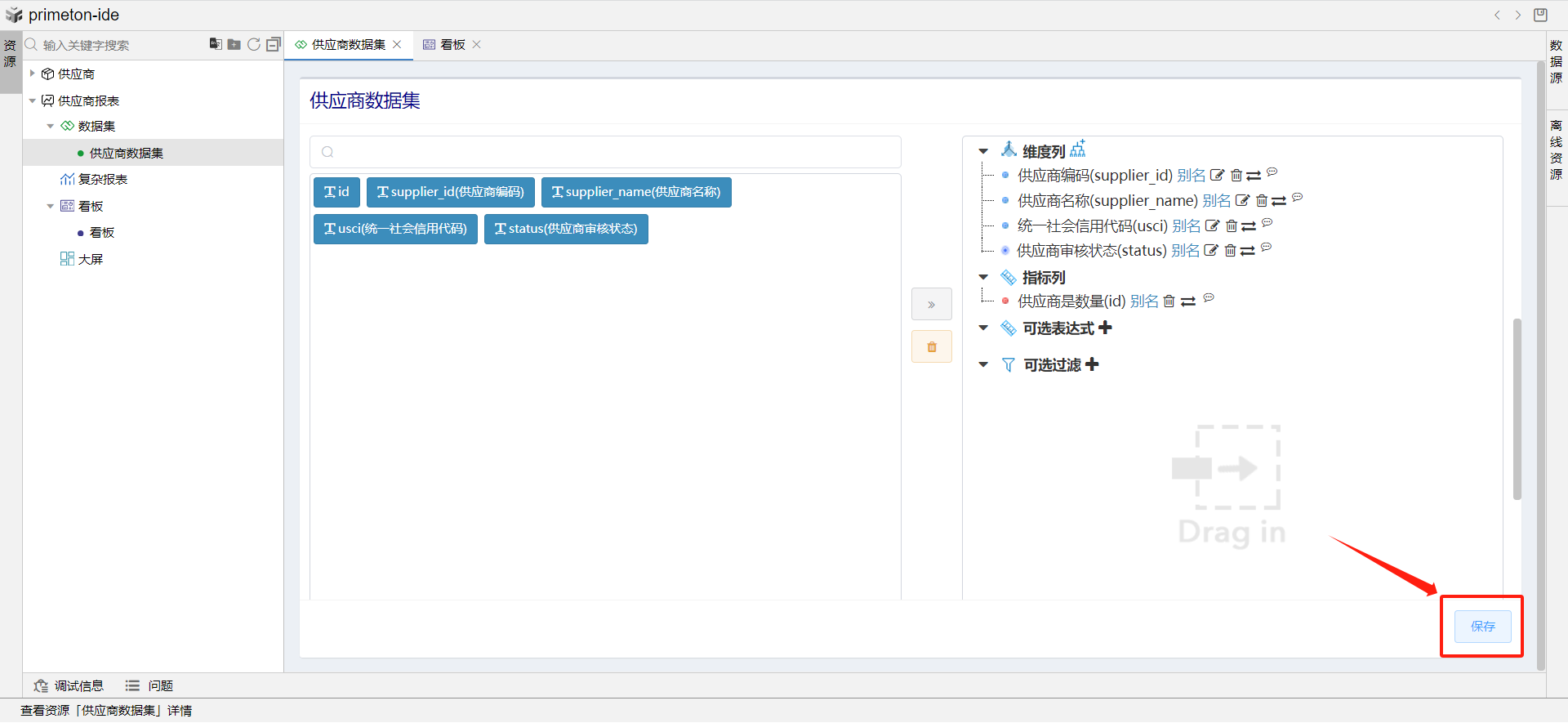Viewport: 1568px width, 723px height.
Task: Click the 保存 button
Action: (1482, 627)
